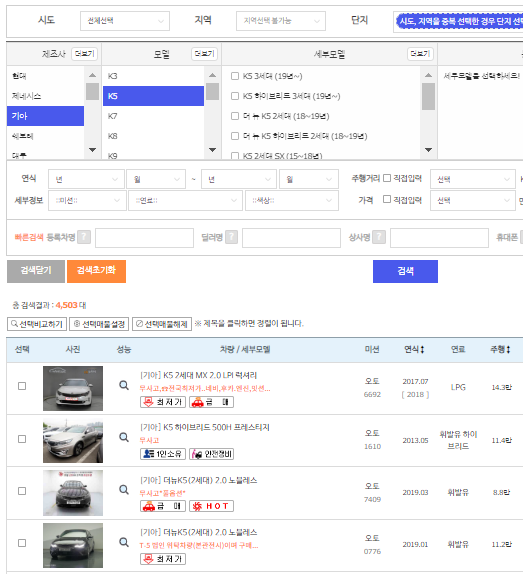Open 주행거리 선택 dropdown
The image size is (523, 574).
tap(473, 179)
